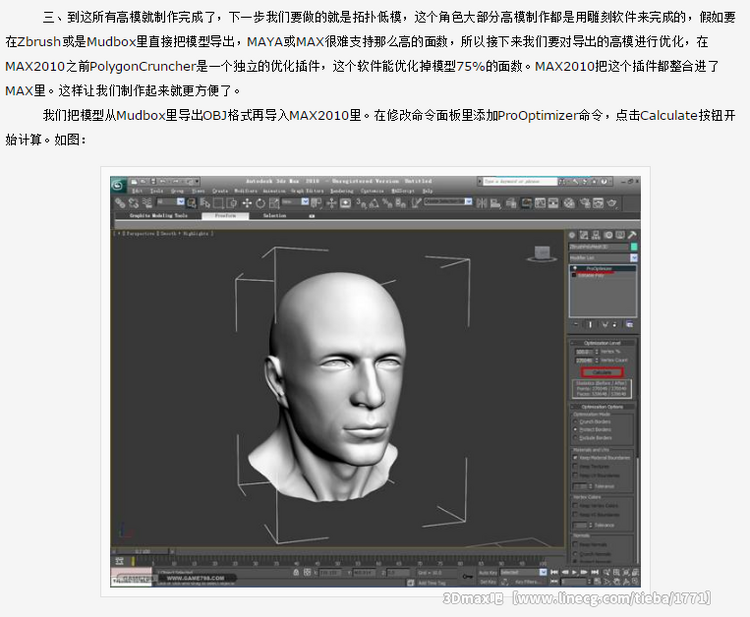This screenshot has width=750, height=617.
Task: Click the Auto Key button
Action: coord(488,573)
